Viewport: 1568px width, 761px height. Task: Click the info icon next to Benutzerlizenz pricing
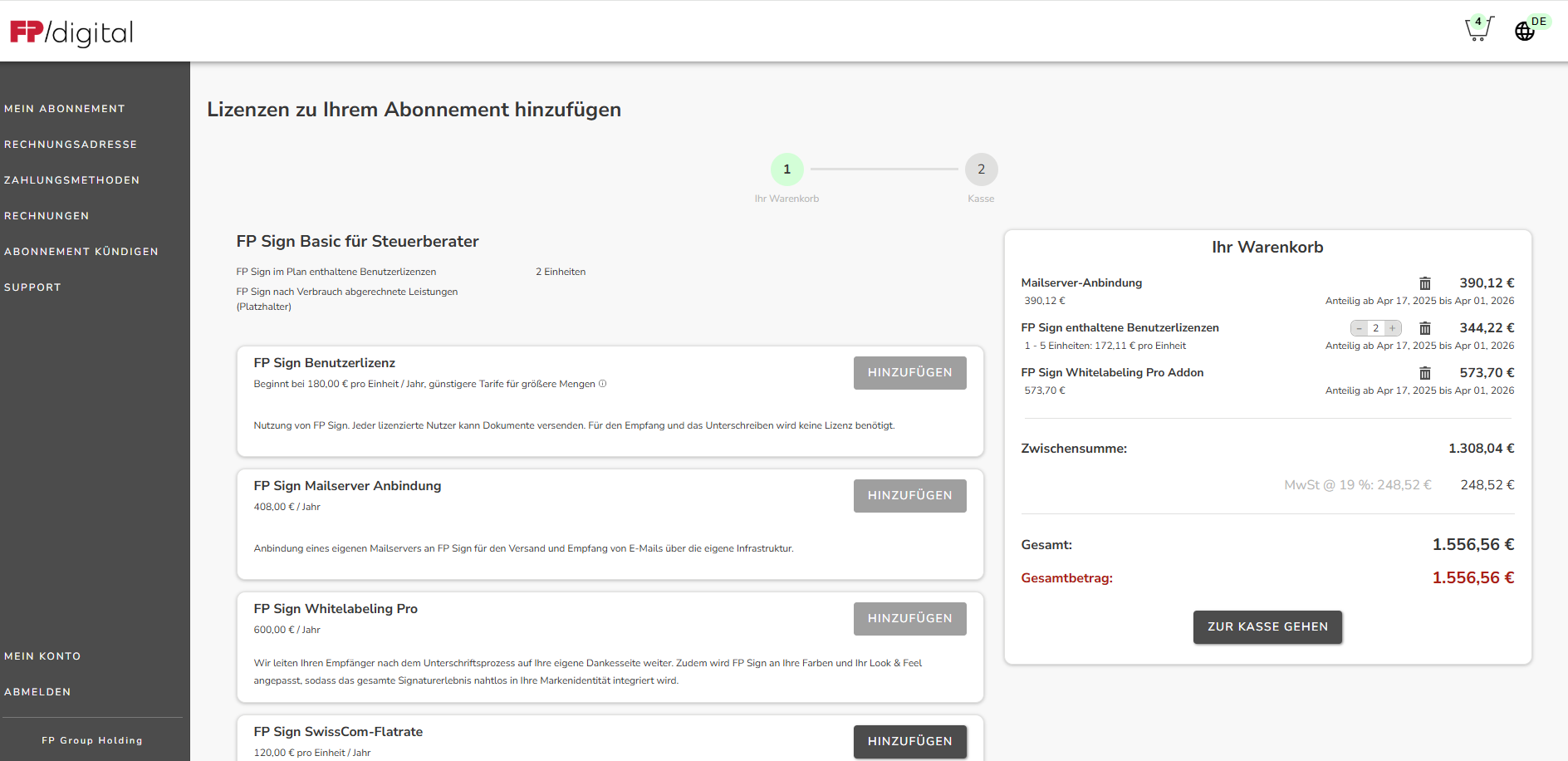pyautogui.click(x=603, y=384)
